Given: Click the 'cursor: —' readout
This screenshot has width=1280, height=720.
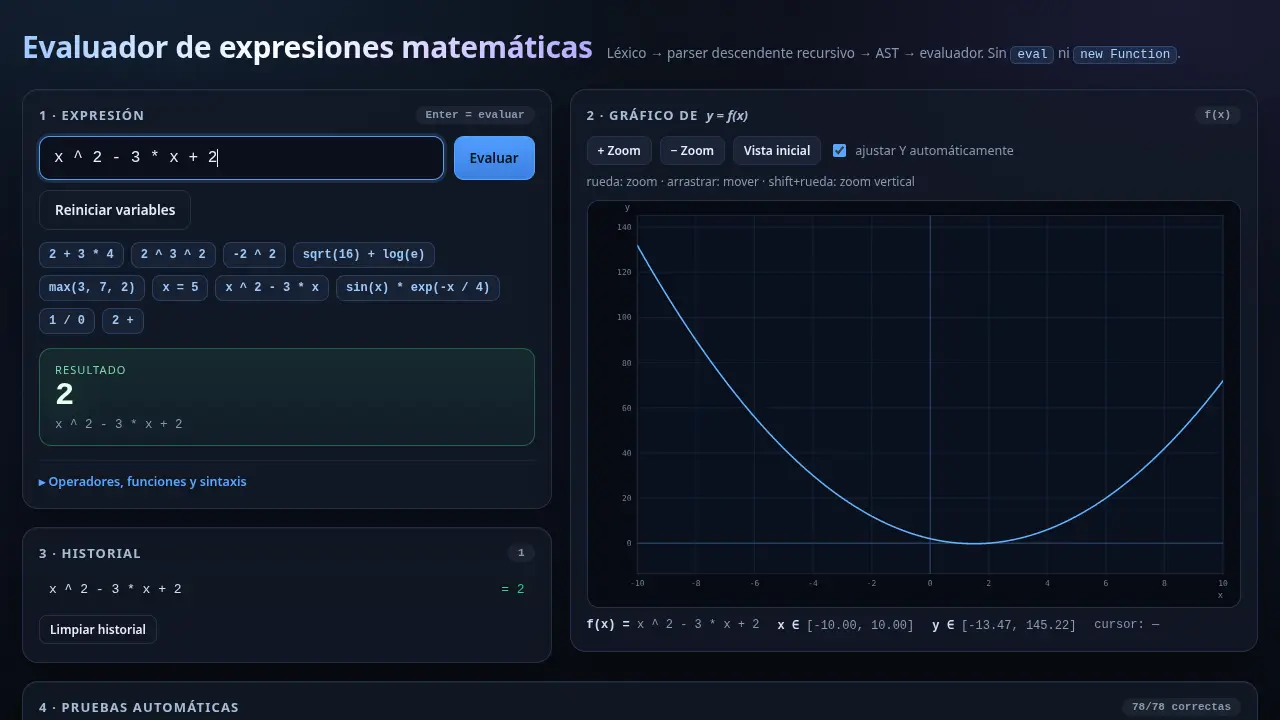Looking at the screenshot, I should (1127, 624).
